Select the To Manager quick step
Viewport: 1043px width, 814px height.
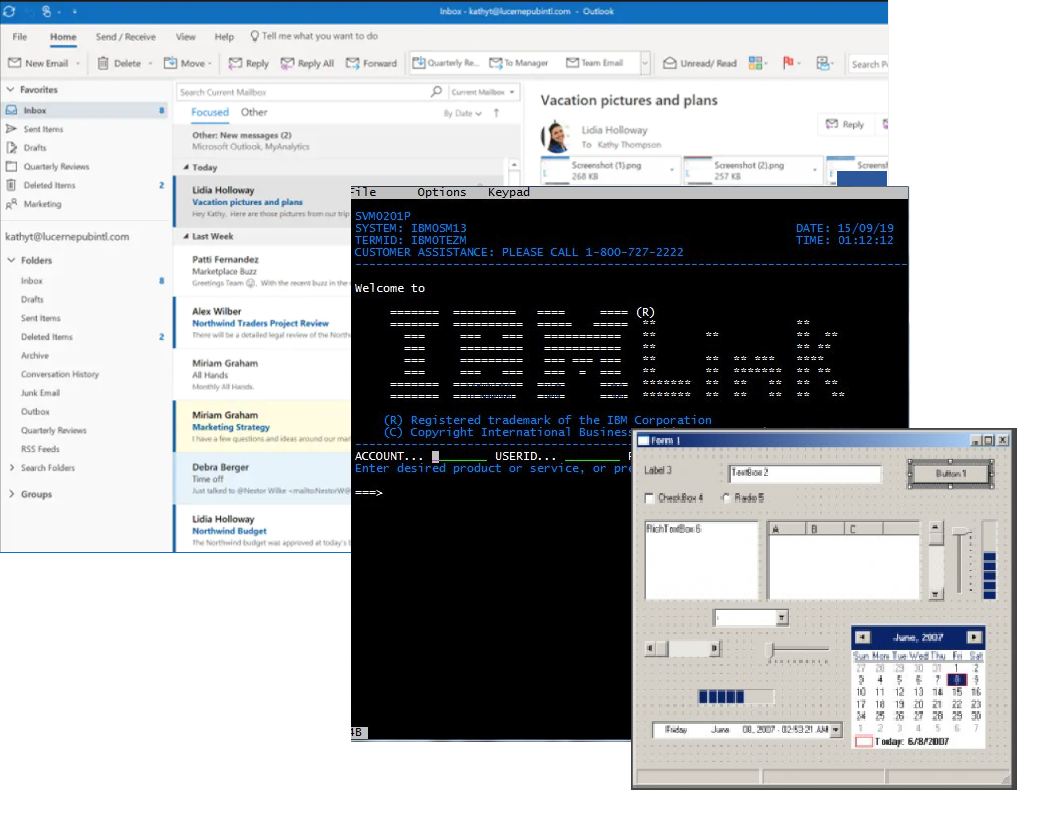519,63
